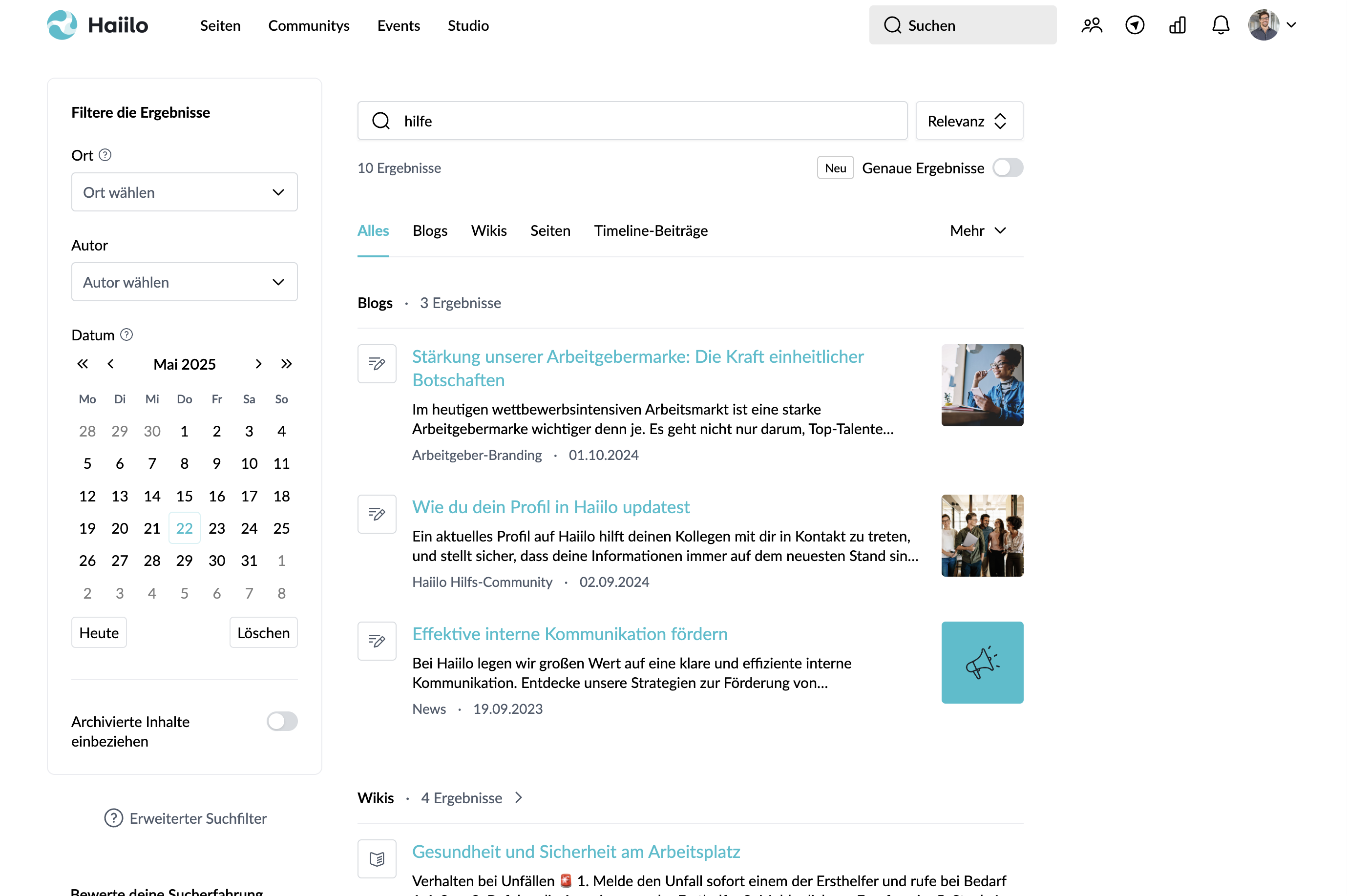The height and width of the screenshot is (896, 1347).
Task: Open the analytics bar chart icon
Action: (x=1177, y=25)
